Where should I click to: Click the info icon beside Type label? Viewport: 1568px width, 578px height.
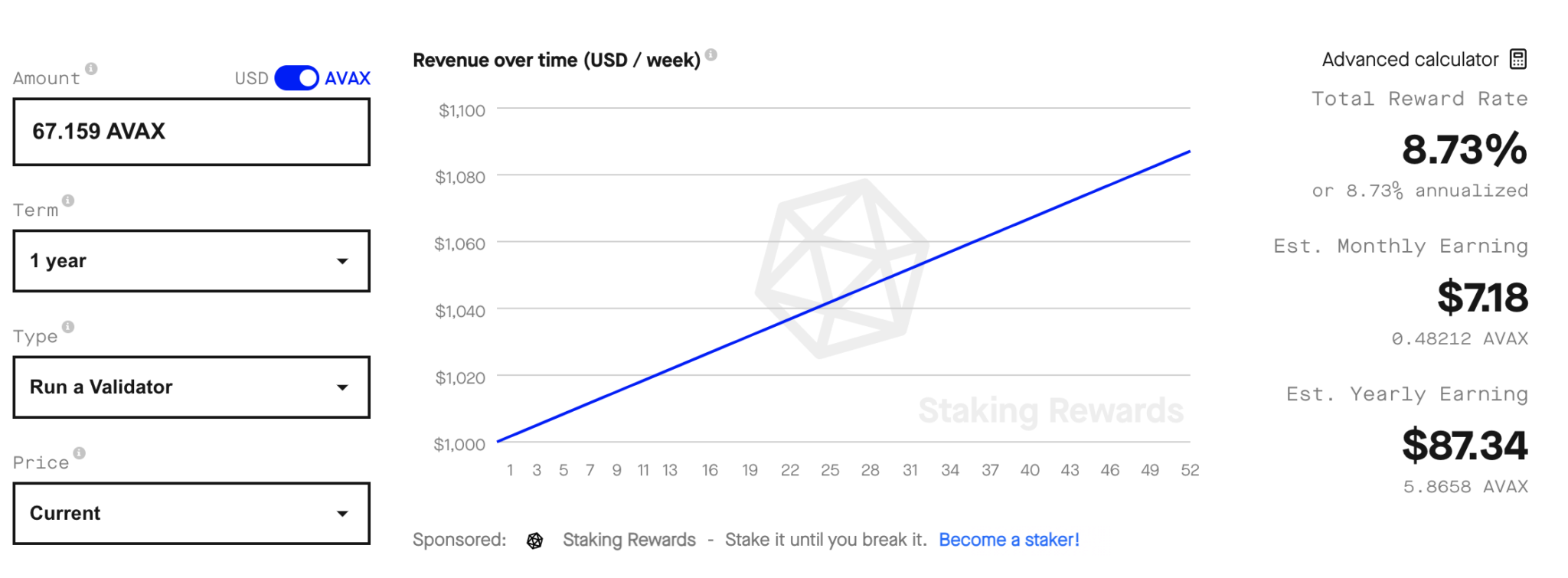click(x=68, y=327)
